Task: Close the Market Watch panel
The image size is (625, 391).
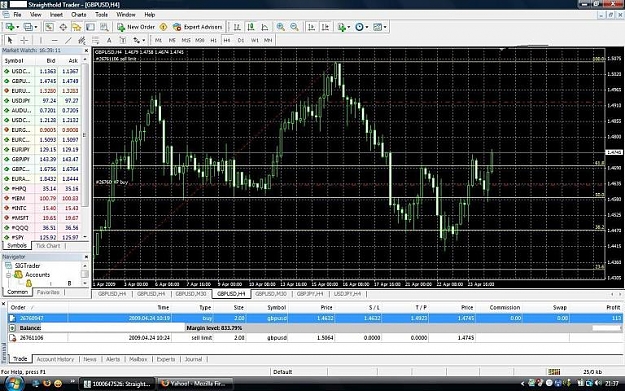Action: (86, 51)
